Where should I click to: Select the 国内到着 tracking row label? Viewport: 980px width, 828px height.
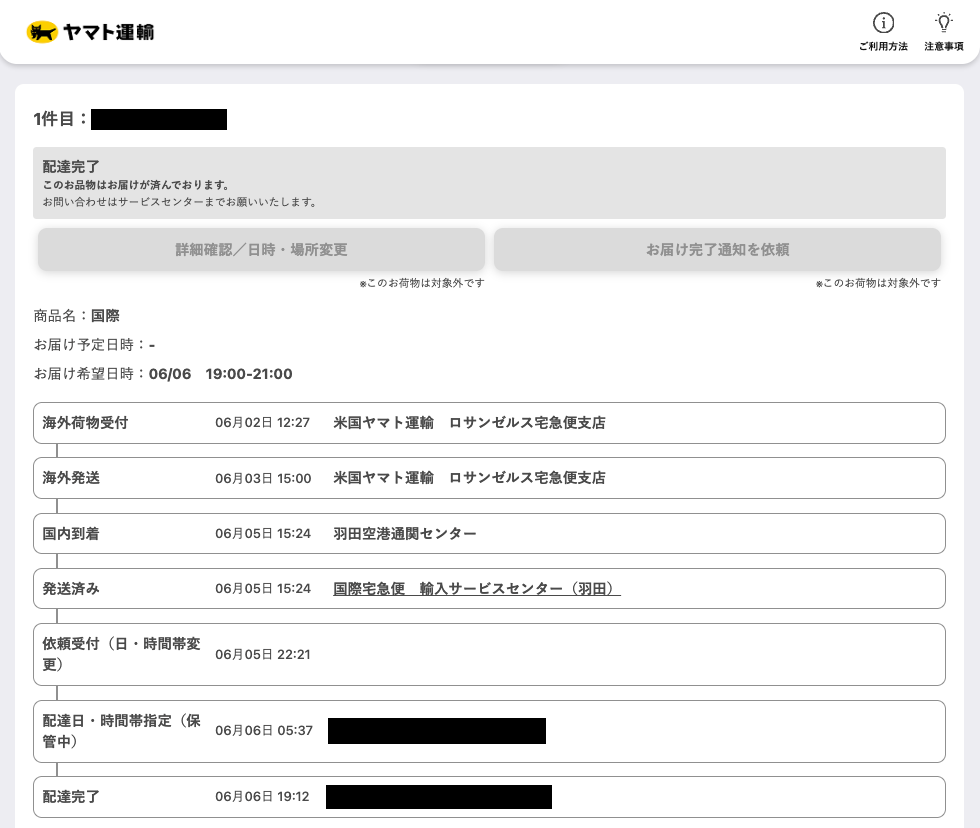click(x=71, y=534)
